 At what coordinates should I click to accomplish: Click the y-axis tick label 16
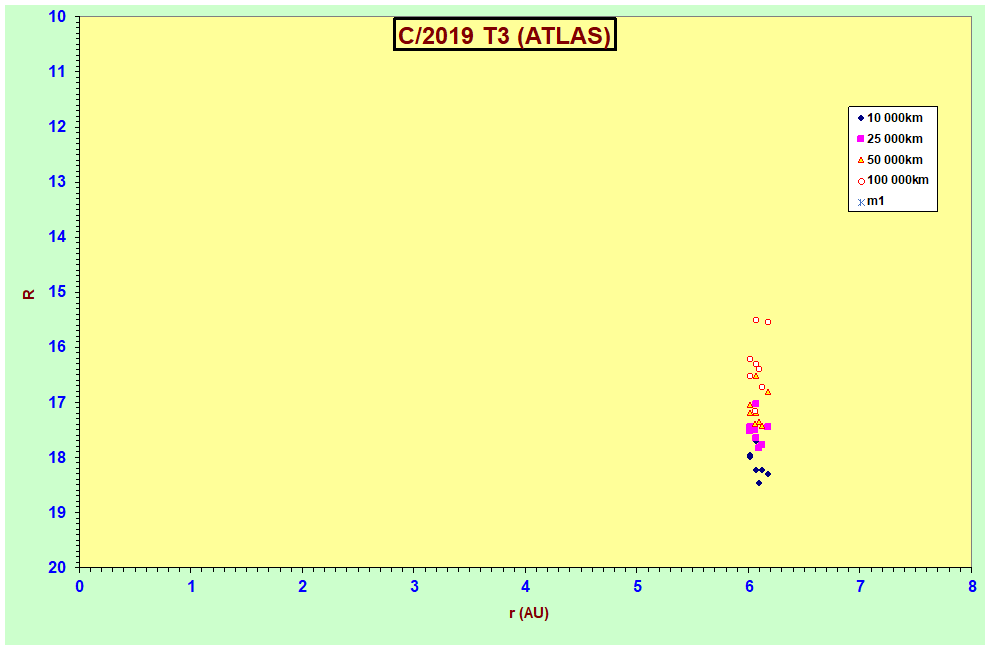(x=57, y=347)
